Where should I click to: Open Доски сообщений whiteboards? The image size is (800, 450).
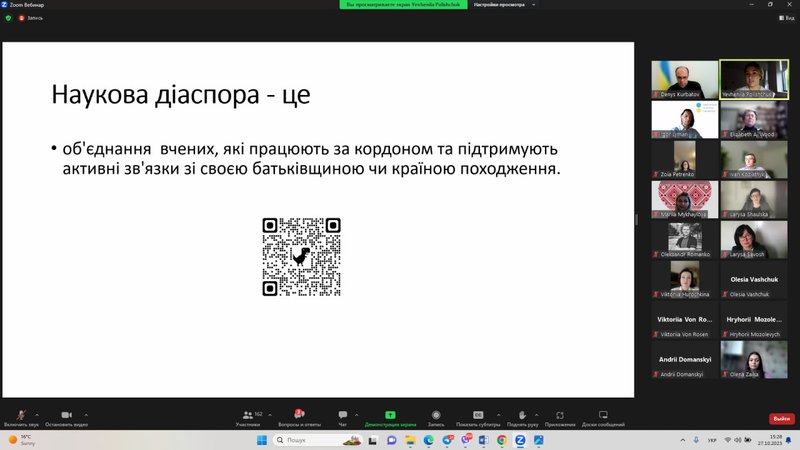coord(603,418)
